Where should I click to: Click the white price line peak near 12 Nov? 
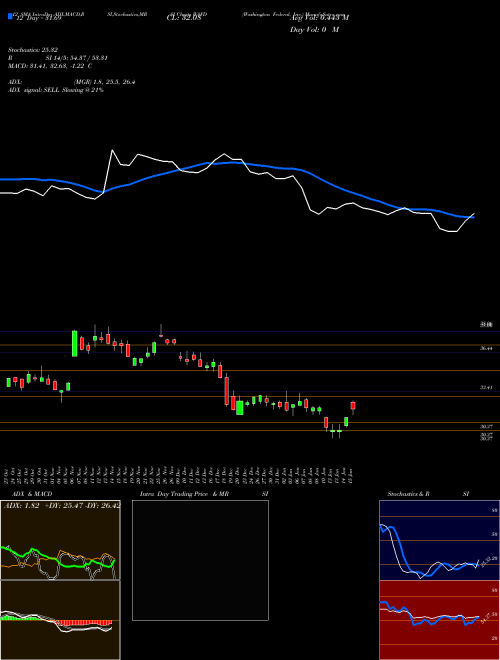[112, 150]
